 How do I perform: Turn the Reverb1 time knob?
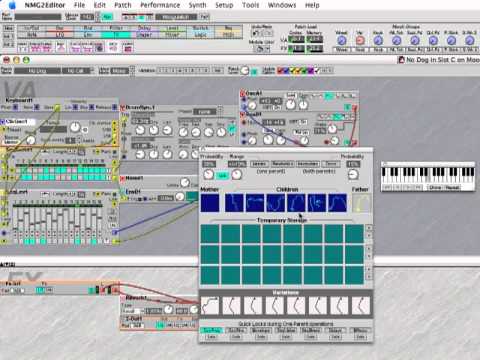(x=169, y=310)
